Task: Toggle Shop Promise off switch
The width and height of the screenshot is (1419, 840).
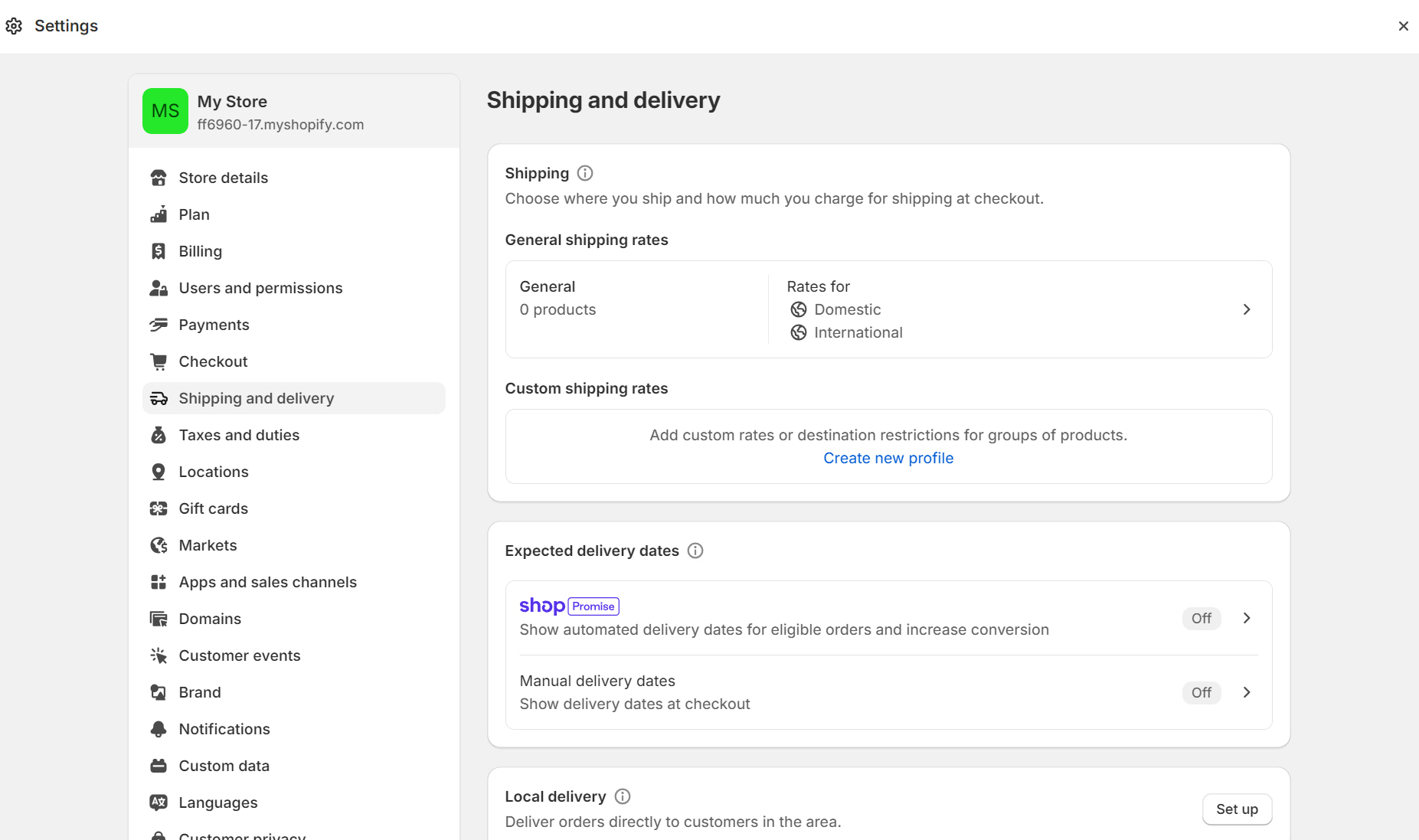Action: click(x=1201, y=618)
